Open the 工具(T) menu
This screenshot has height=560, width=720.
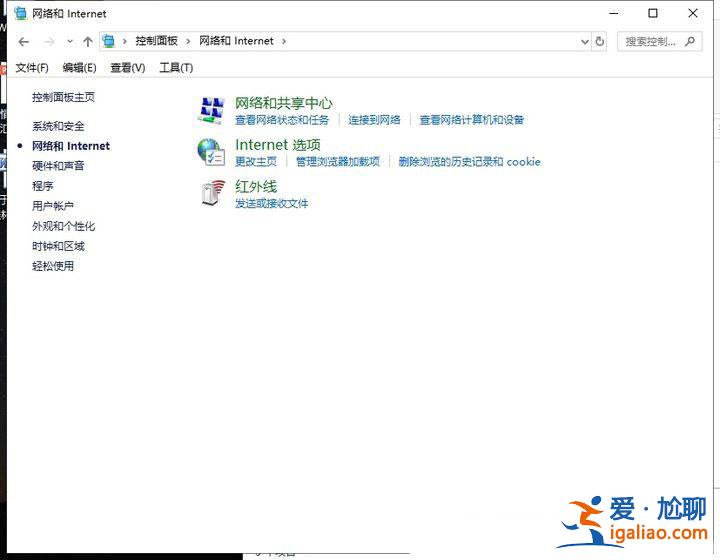pyautogui.click(x=176, y=68)
